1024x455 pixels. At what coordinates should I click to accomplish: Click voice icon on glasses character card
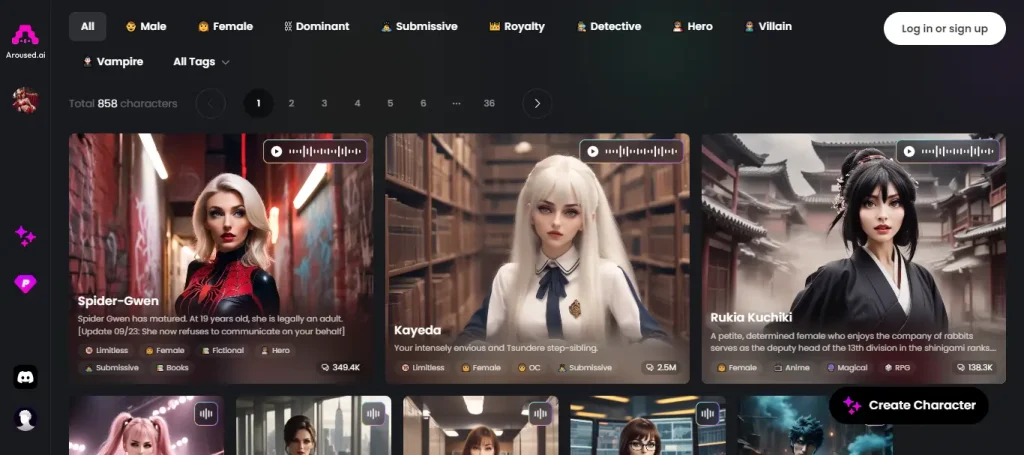[707, 413]
